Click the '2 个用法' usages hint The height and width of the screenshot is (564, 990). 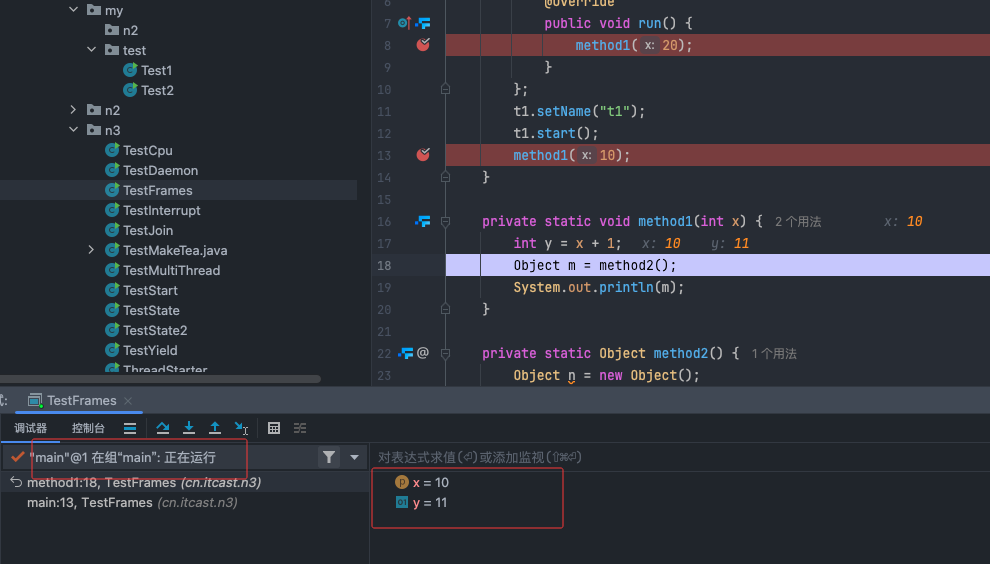797,222
